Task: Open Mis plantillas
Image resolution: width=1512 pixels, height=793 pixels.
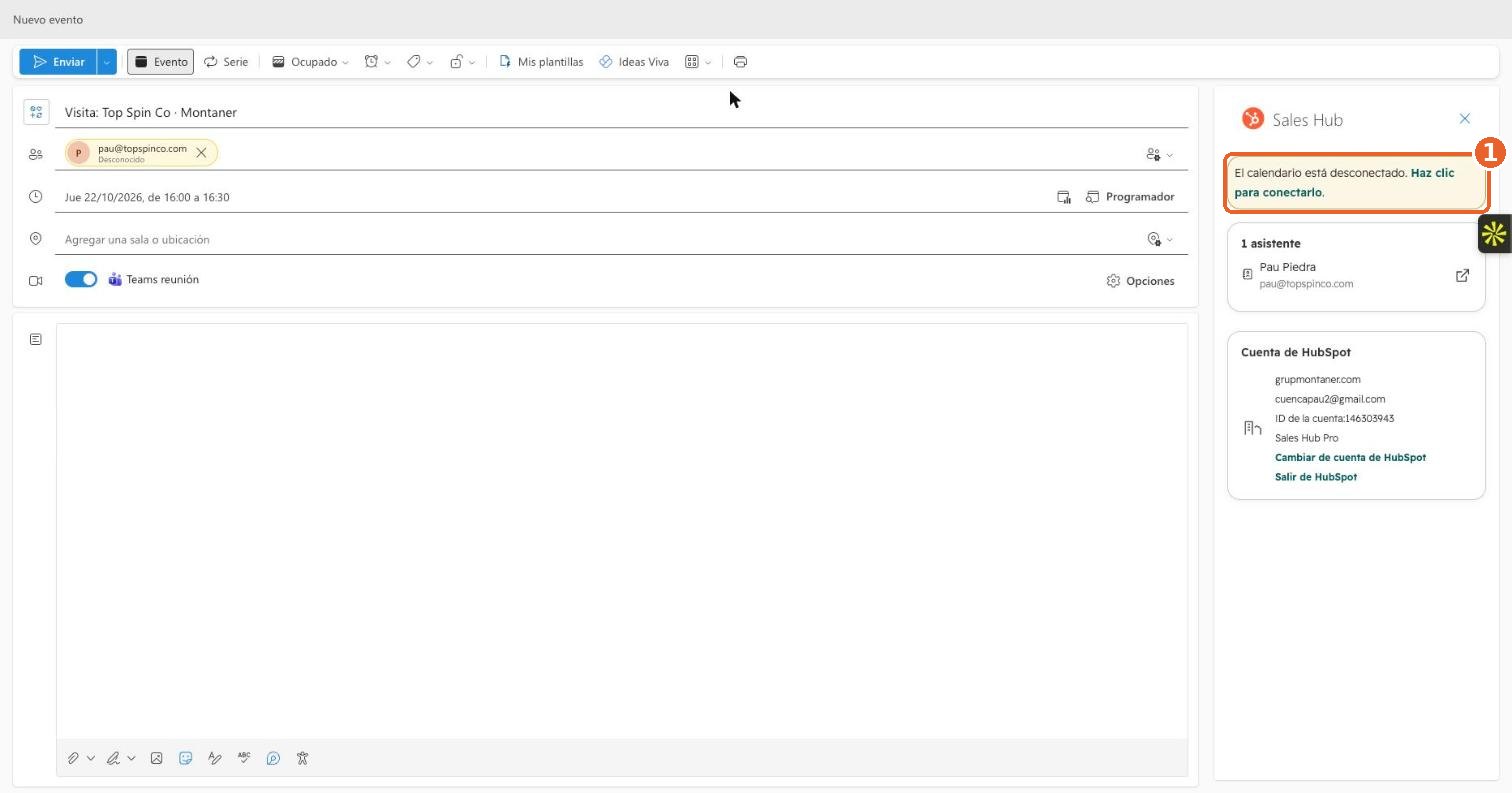Action: 540,62
